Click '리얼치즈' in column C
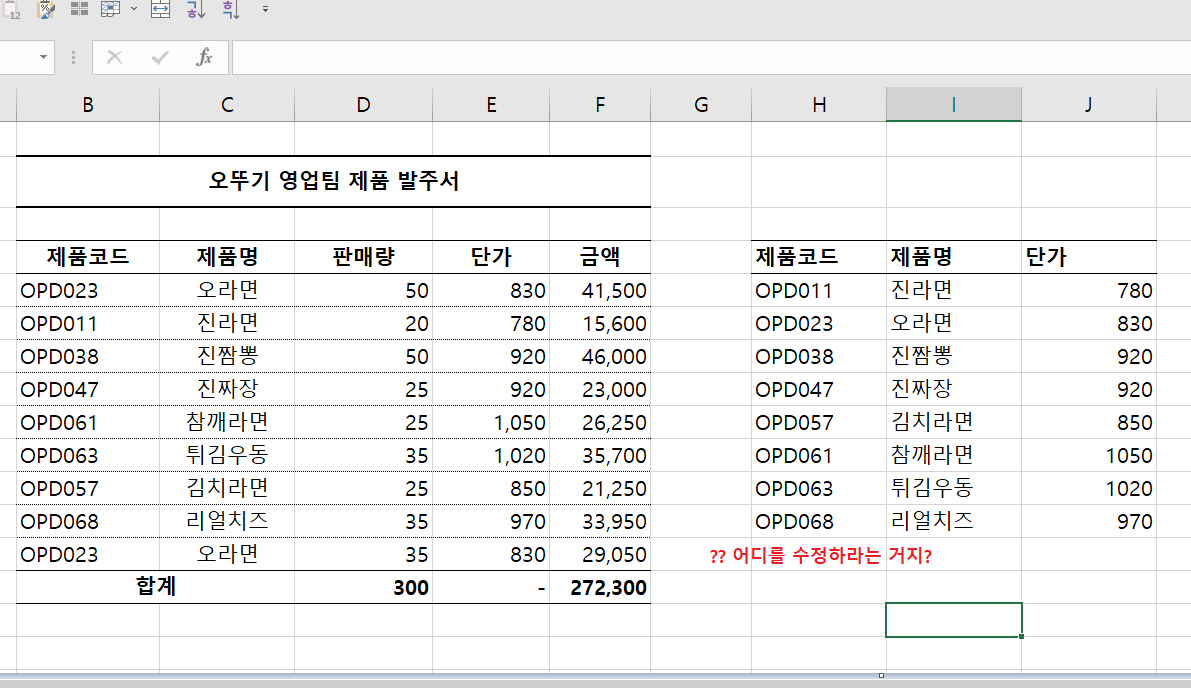The image size is (1191, 688). tap(227, 522)
